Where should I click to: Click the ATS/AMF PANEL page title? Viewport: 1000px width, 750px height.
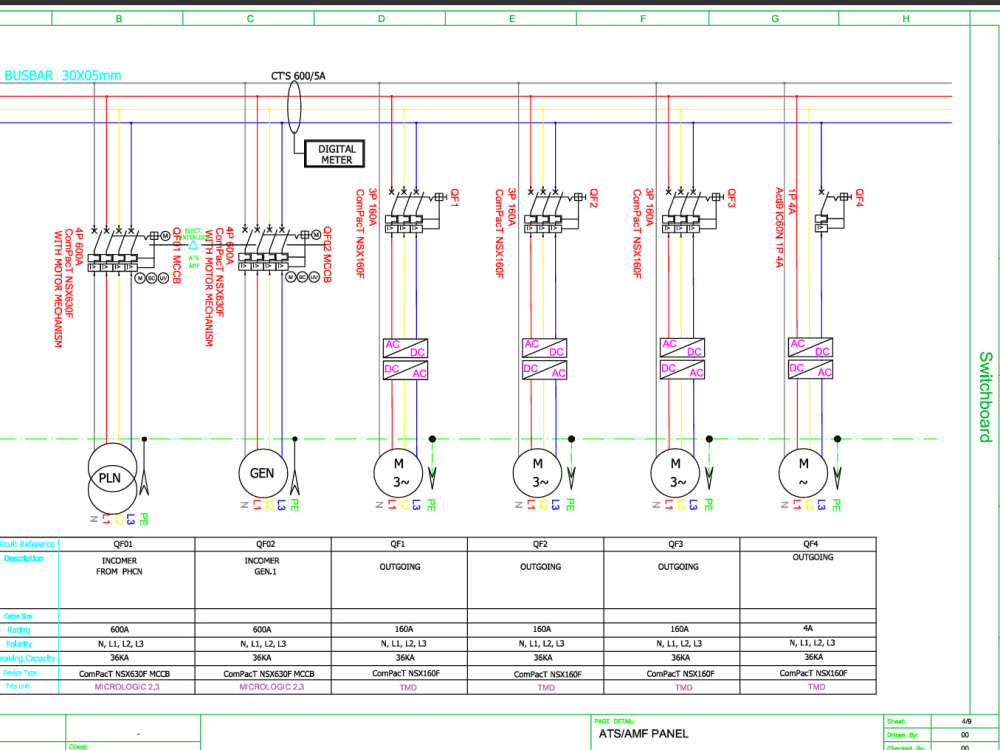click(643, 733)
